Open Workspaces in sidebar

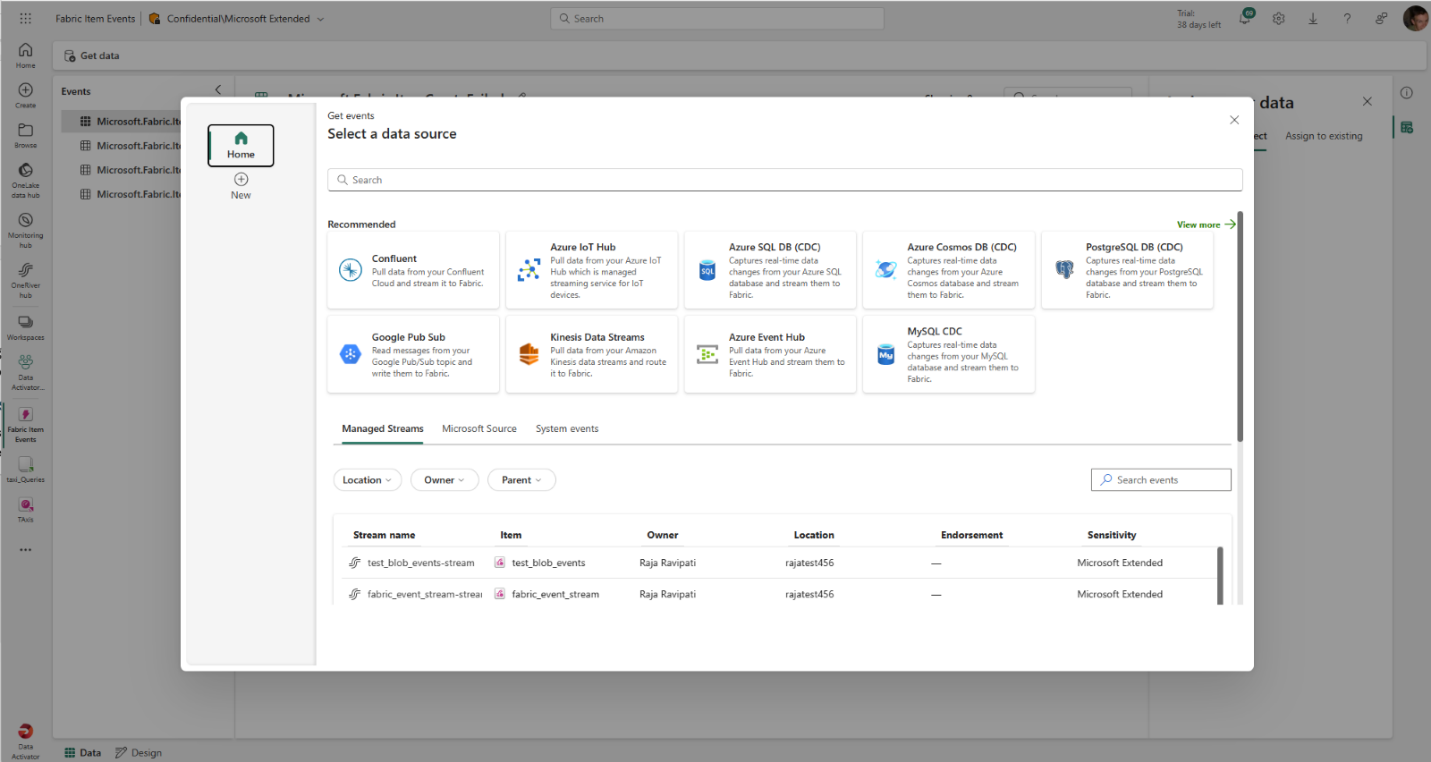pyautogui.click(x=25, y=328)
